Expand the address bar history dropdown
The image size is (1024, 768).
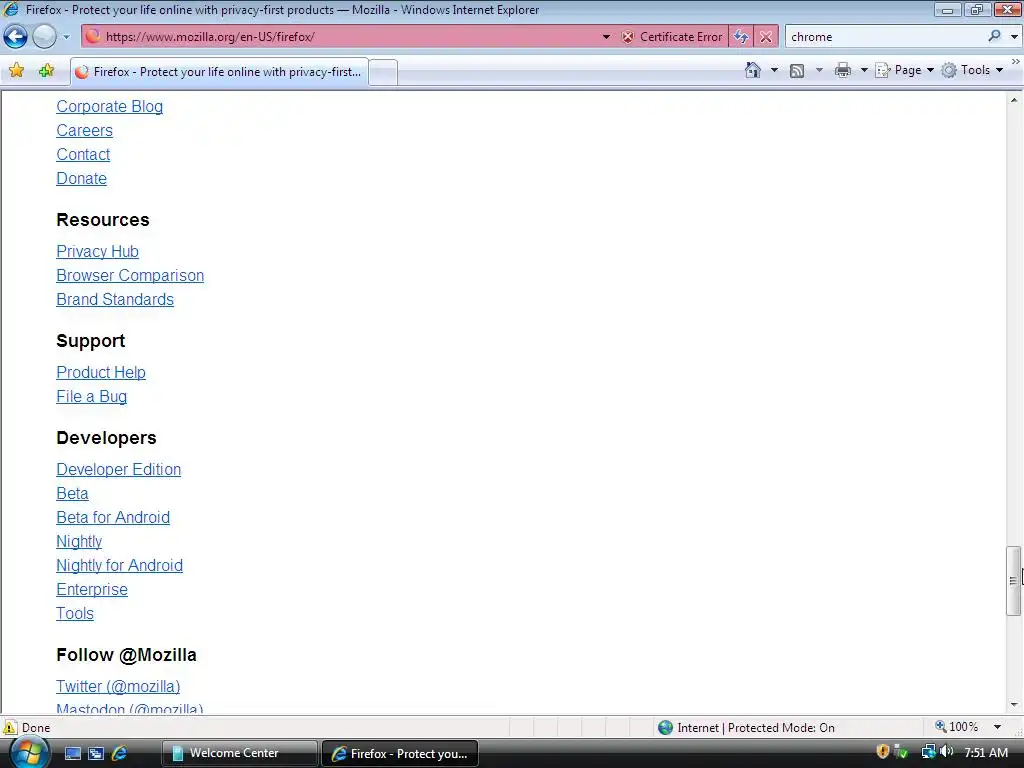click(x=606, y=37)
